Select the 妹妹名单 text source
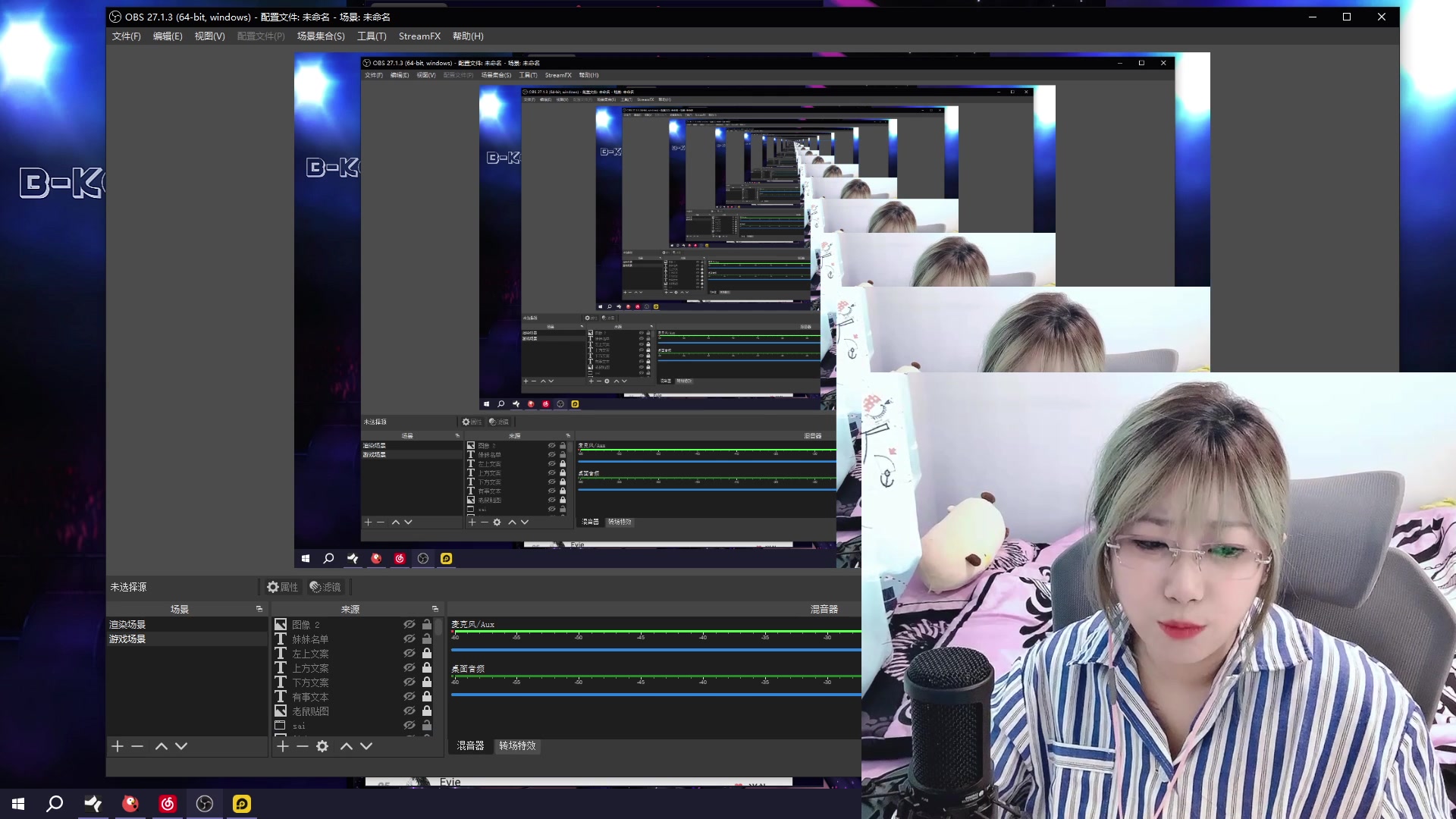Viewport: 1456px width, 819px height. (353, 639)
